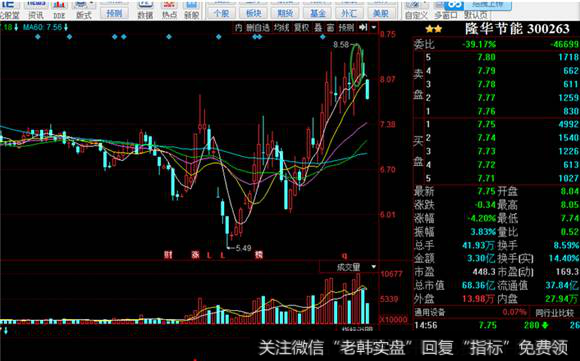
Task: Click the two-star rating icon
Action: pos(433,29)
